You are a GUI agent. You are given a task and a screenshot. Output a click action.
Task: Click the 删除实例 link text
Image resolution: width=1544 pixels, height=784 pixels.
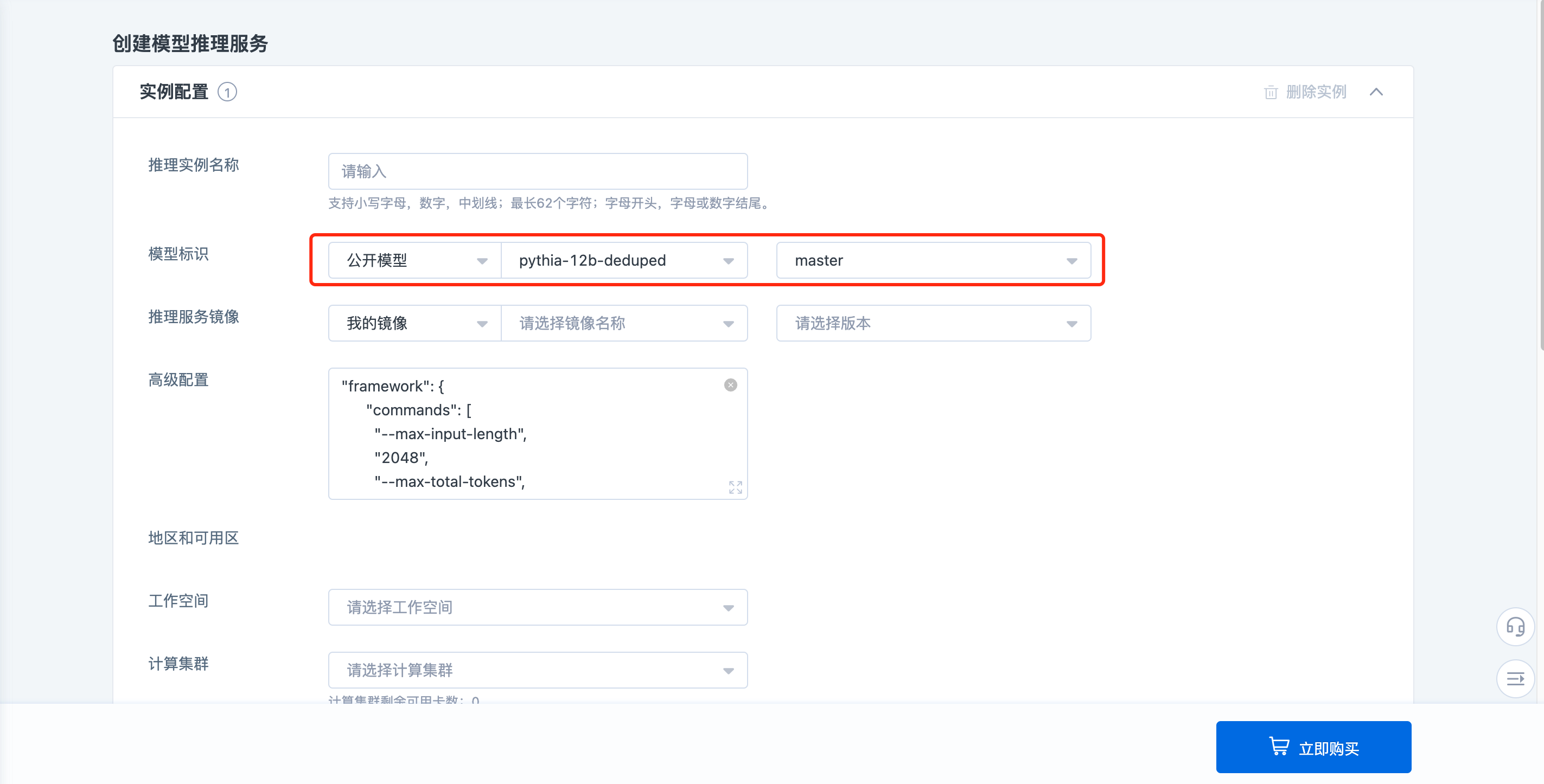[x=1316, y=92]
